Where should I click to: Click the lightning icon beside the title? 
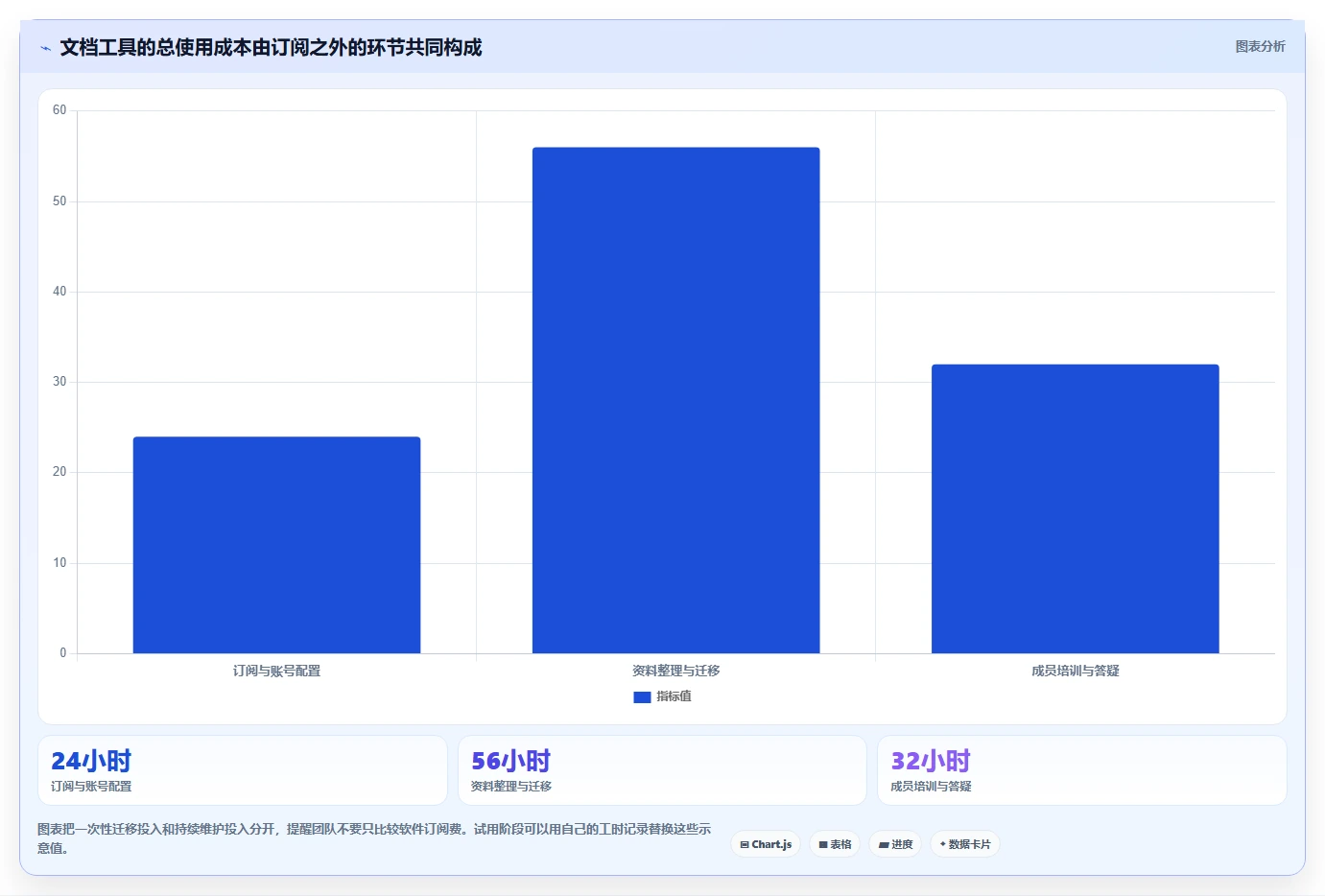tap(45, 48)
